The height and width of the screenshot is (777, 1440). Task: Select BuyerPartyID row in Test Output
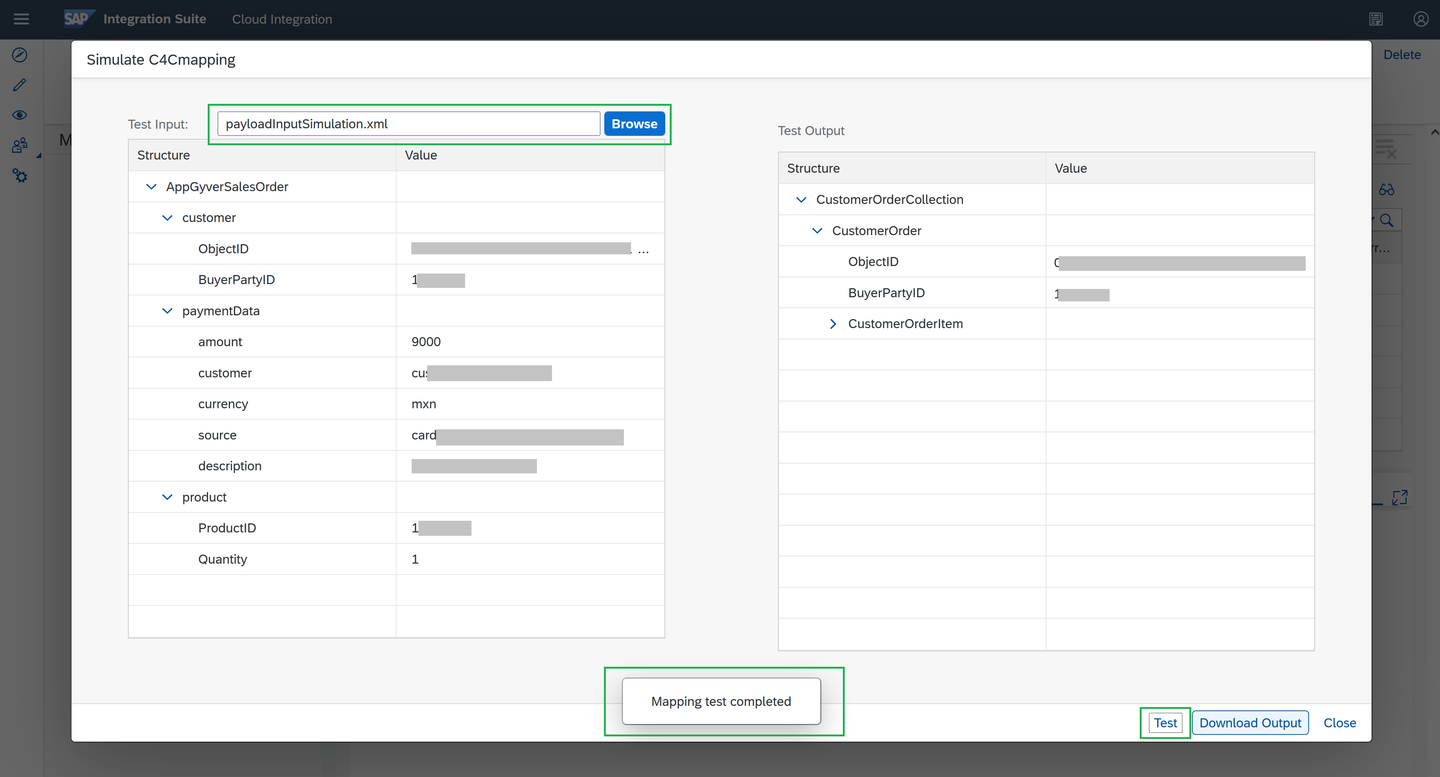coord(1046,293)
